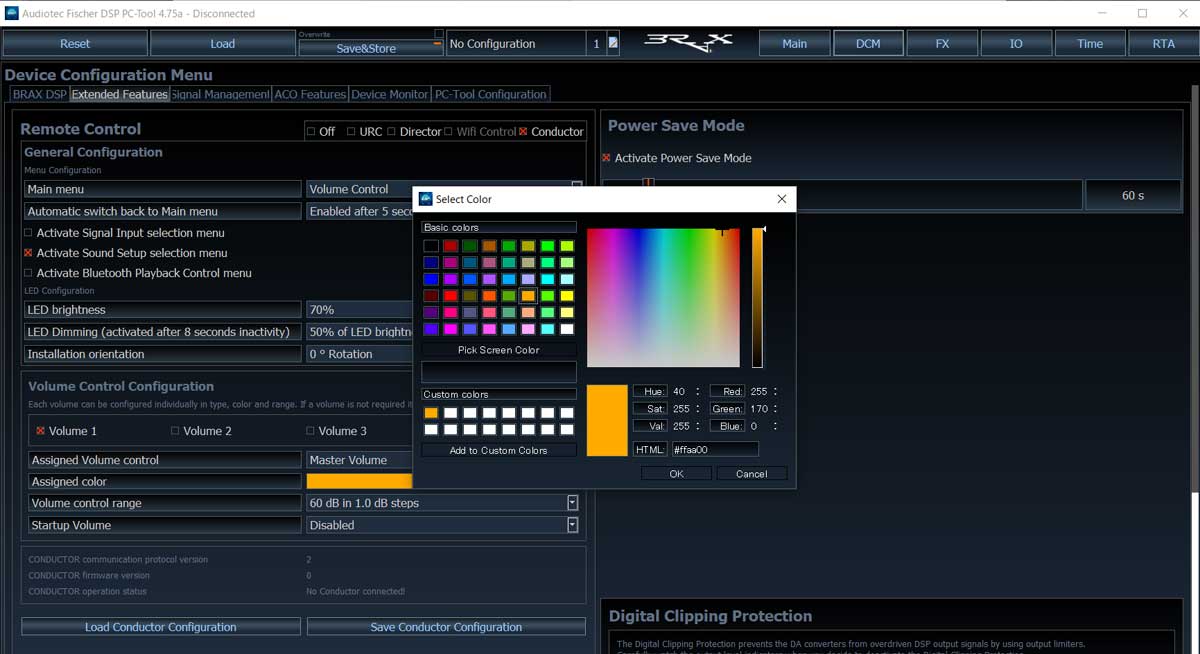Select the URC remote control option
This screenshot has width=1200, height=654.
(351, 132)
